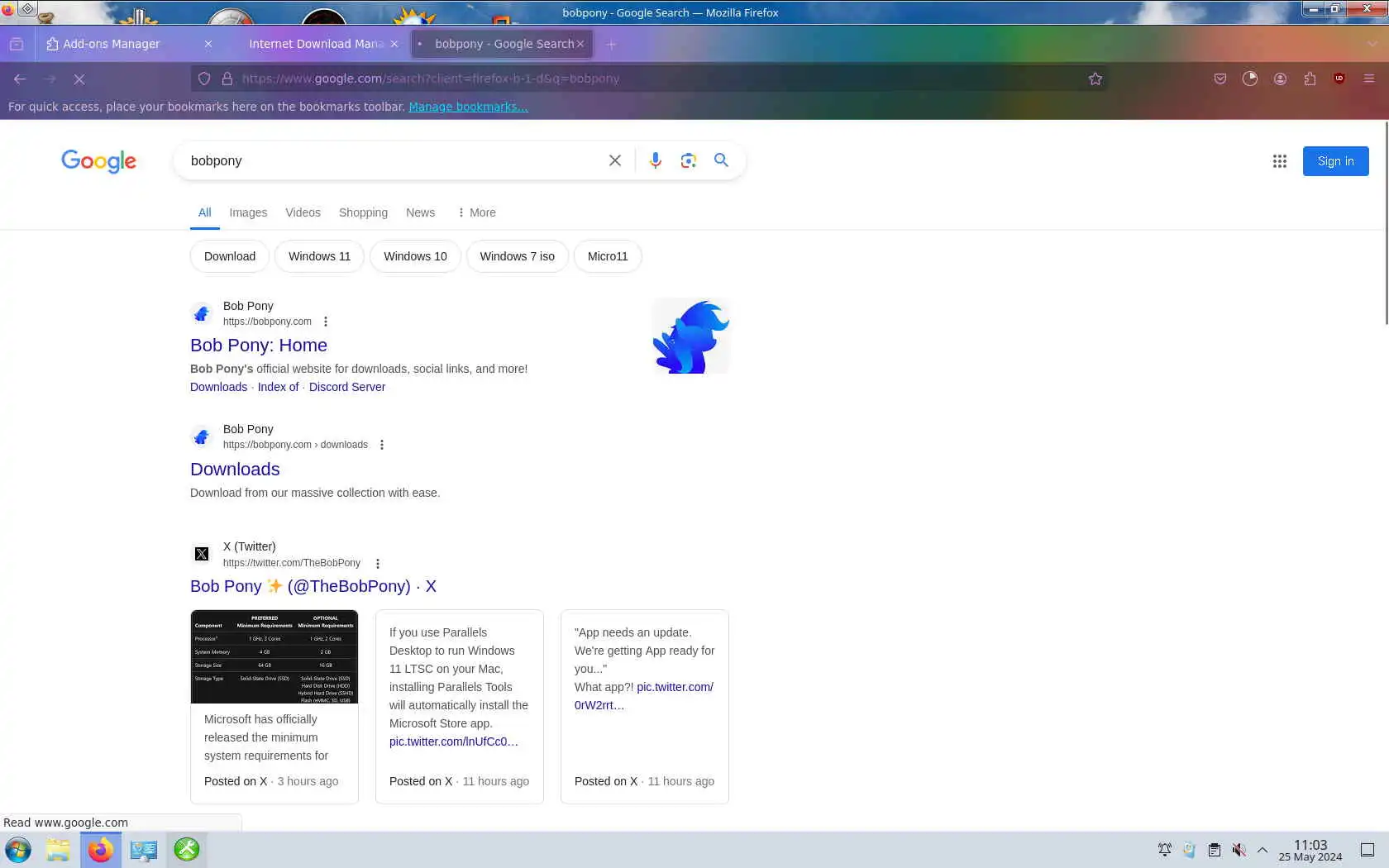Open the pic.twitter.com/0rW2rrt tweet link
The width and height of the screenshot is (1389, 868).
644,696
